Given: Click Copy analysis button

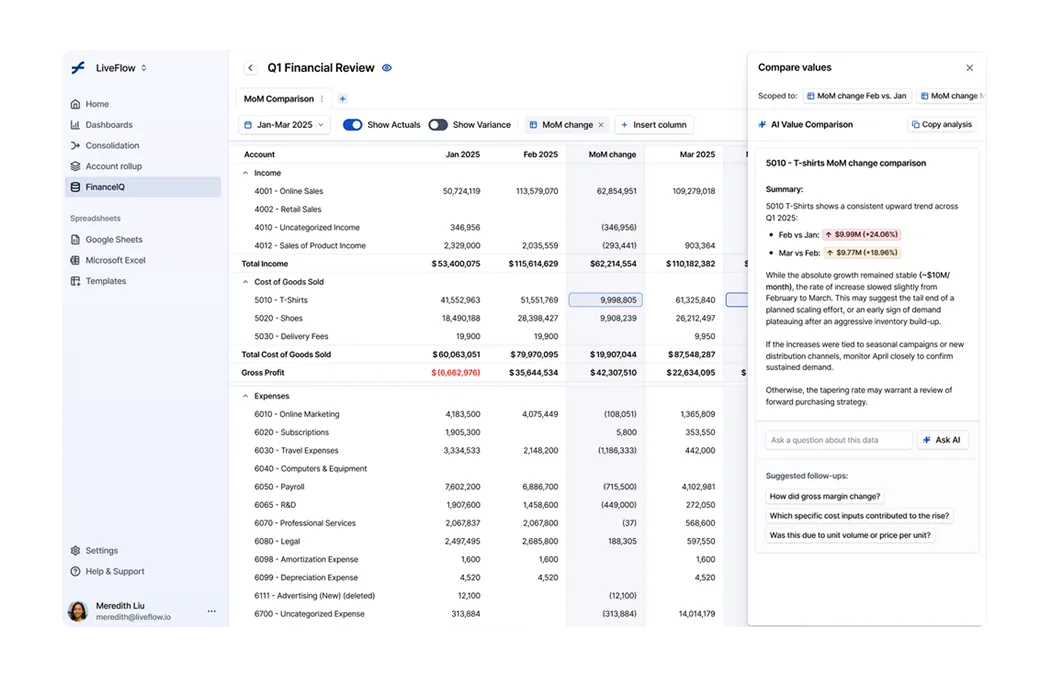Looking at the screenshot, I should click(x=941, y=124).
